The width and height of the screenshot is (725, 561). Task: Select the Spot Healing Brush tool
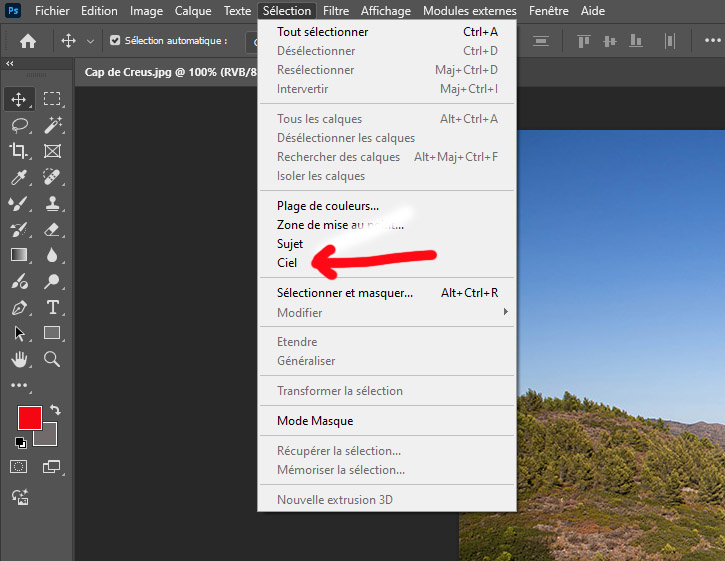click(x=52, y=177)
